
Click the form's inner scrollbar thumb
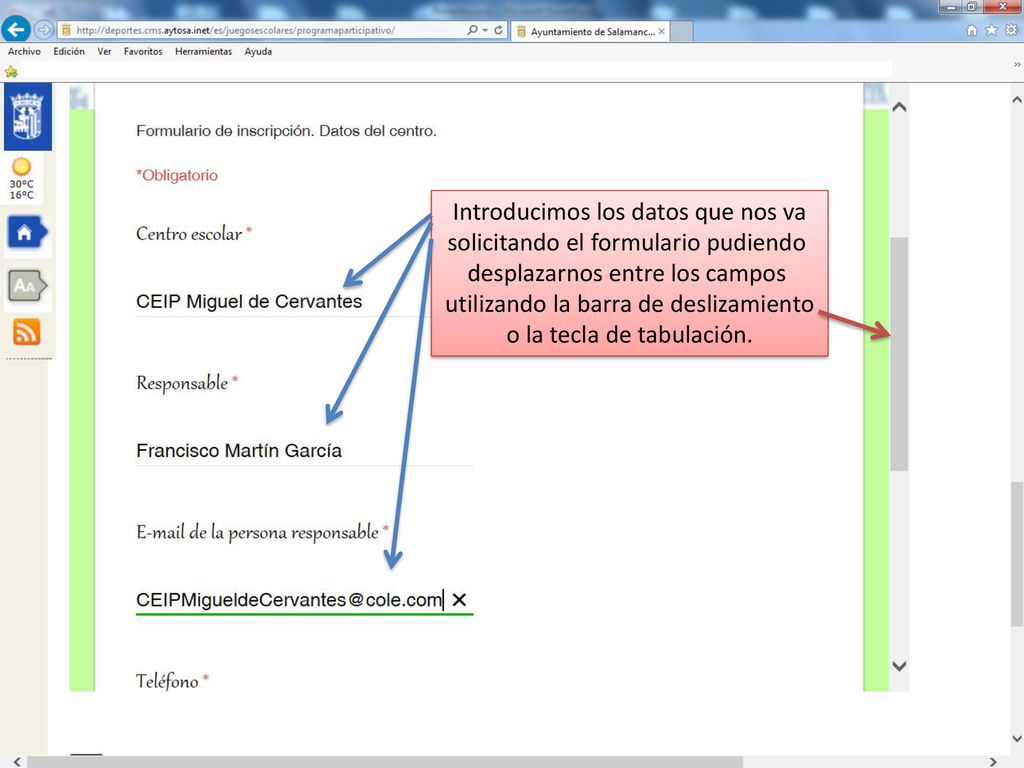tap(899, 354)
